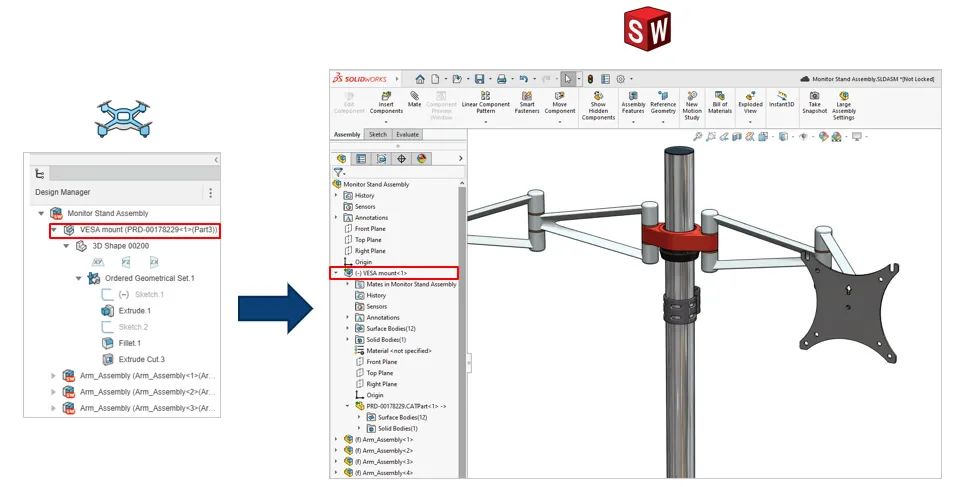955x487 pixels.
Task: Expand History node under Monitor Stand Assembly
Action: pyautogui.click(x=336, y=195)
